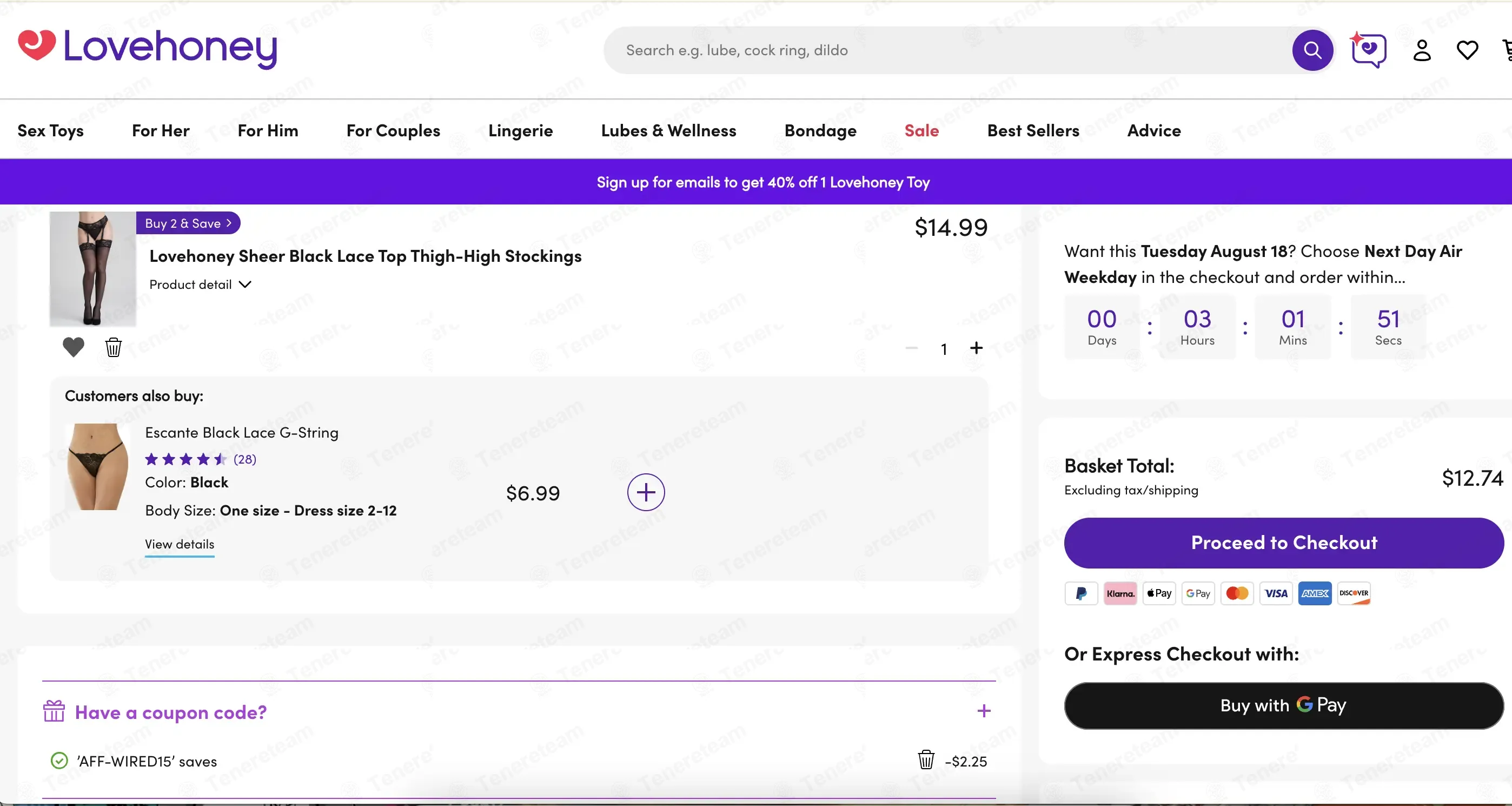The image size is (1512, 806).
Task: Open the Advice menu
Action: (1154, 130)
